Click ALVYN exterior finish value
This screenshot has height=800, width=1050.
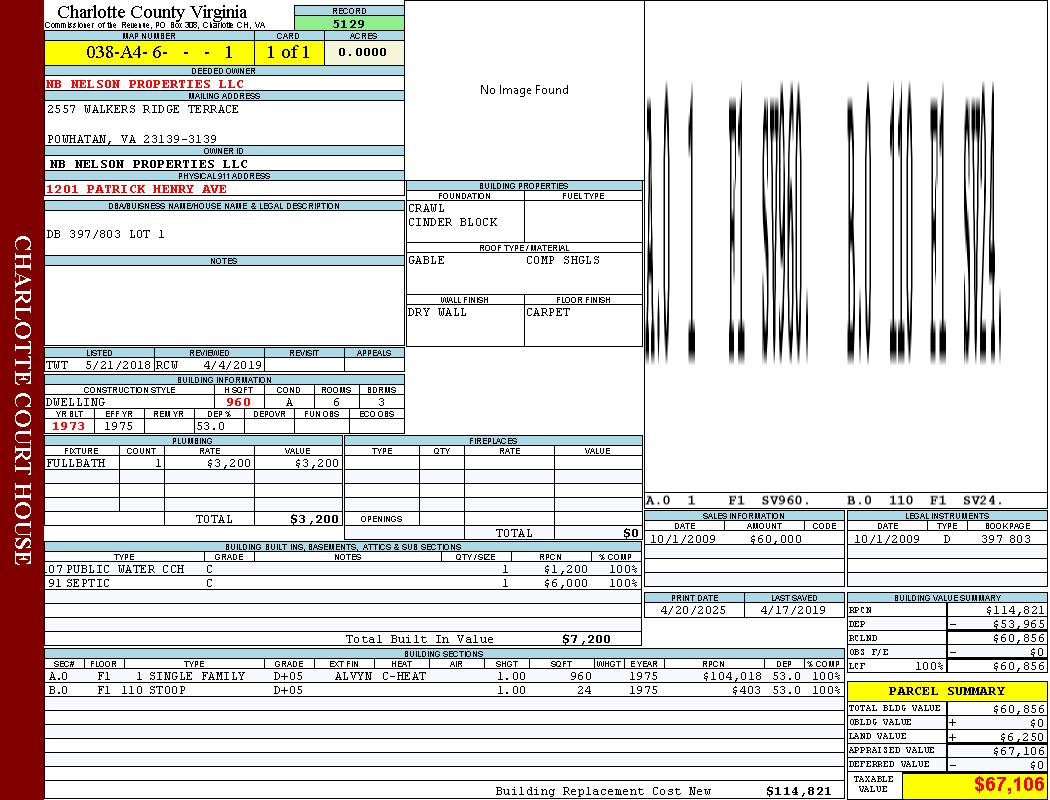coord(353,676)
